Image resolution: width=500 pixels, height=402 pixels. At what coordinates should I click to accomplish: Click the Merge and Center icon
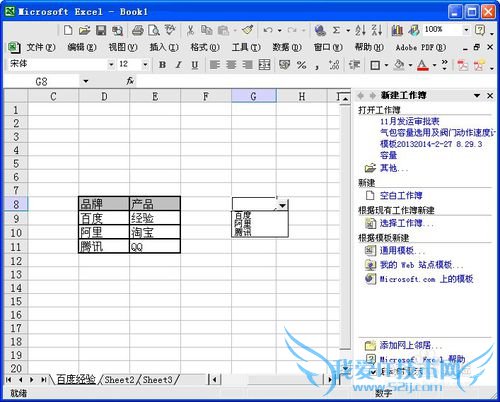[x=264, y=65]
